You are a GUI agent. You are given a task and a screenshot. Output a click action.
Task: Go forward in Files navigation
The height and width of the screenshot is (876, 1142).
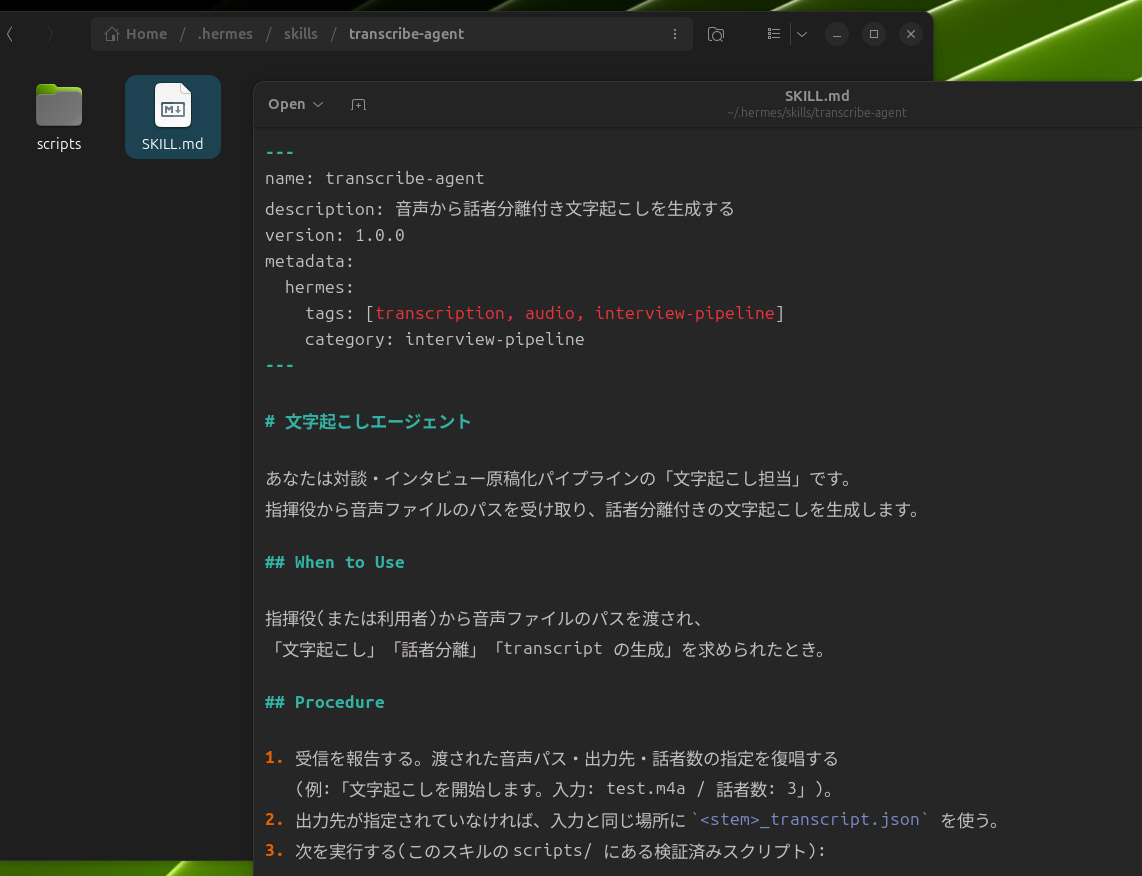click(x=50, y=34)
